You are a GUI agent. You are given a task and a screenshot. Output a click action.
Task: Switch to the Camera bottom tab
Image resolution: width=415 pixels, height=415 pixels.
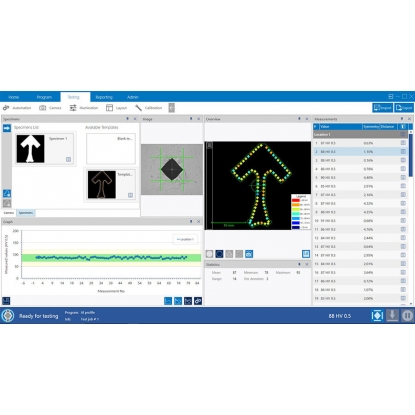tap(9, 213)
